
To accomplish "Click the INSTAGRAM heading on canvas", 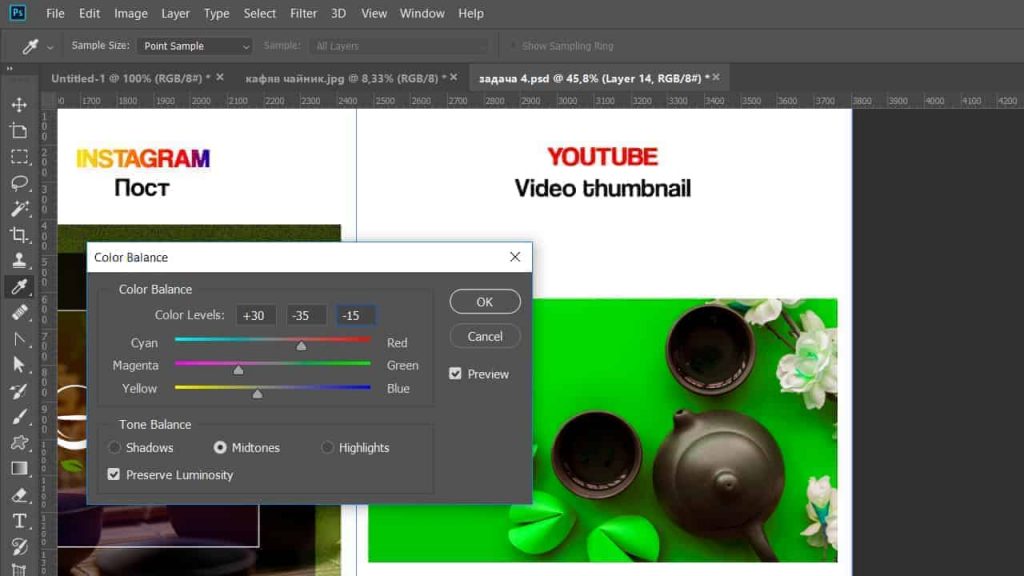I will 143,159.
